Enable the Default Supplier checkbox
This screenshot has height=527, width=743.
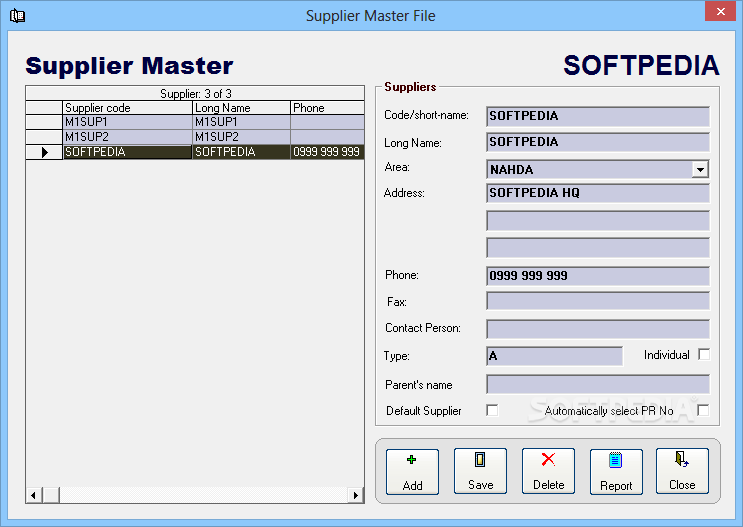[492, 410]
